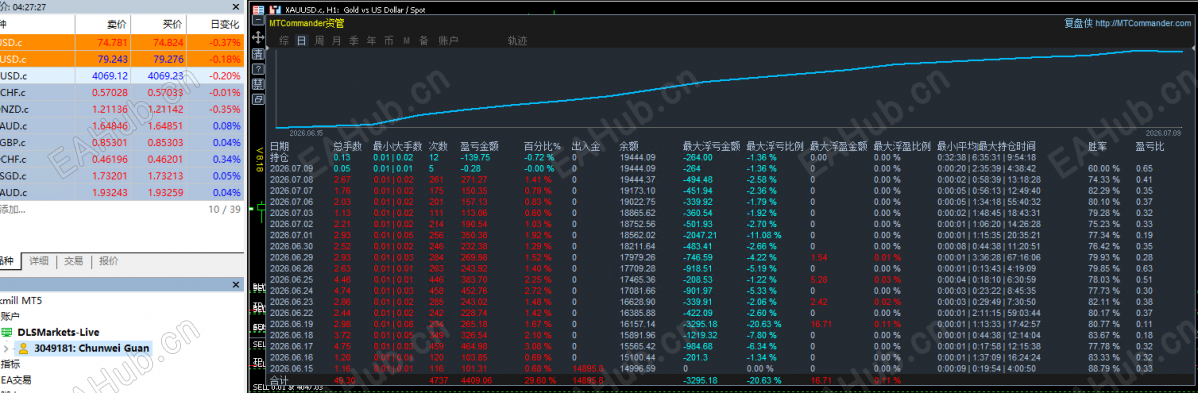Click the 胜率 column header
Image resolution: width=1198 pixels, height=393 pixels.
[1097, 146]
